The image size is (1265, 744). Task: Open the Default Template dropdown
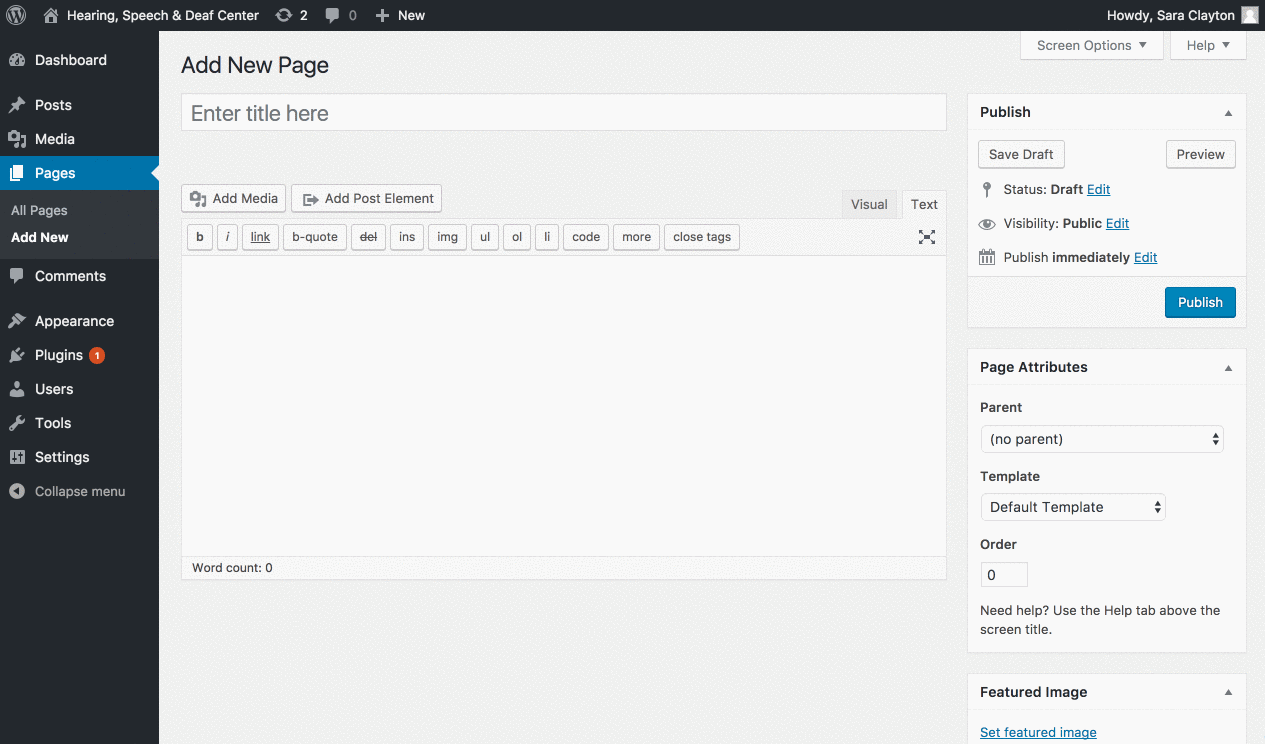point(1073,507)
